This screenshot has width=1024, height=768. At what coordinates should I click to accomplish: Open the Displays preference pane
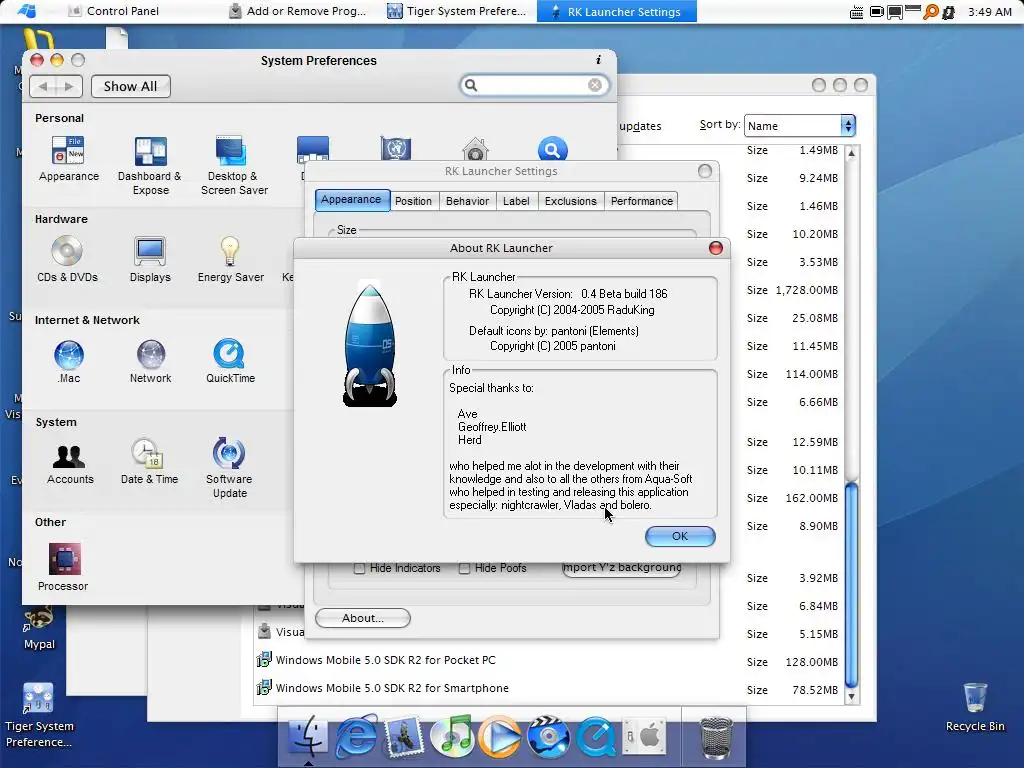[x=150, y=259]
